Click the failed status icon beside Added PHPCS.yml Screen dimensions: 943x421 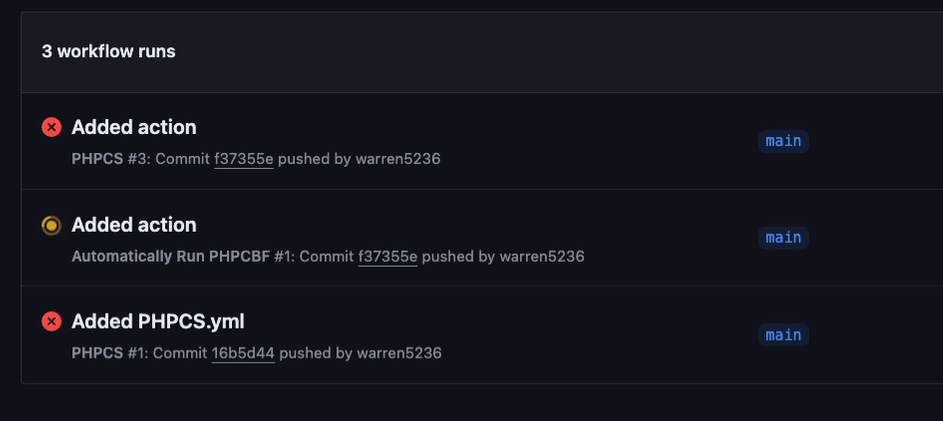tap(52, 322)
